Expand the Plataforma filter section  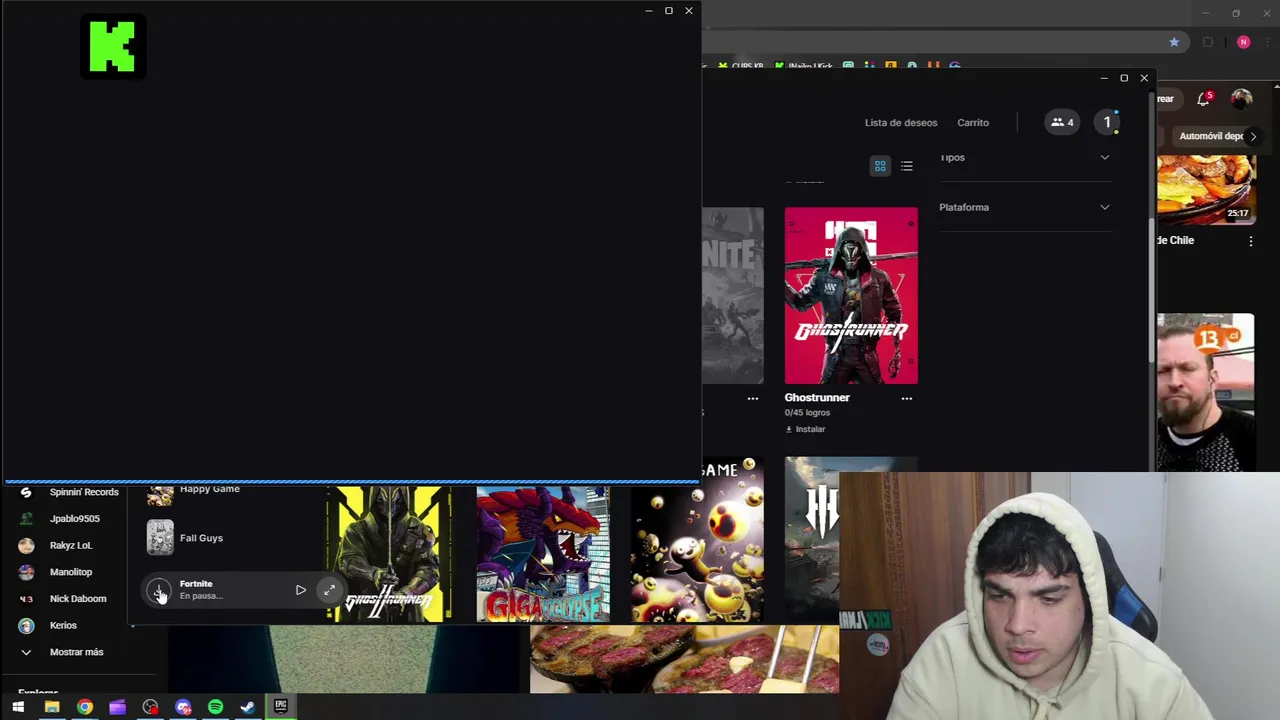1025,207
